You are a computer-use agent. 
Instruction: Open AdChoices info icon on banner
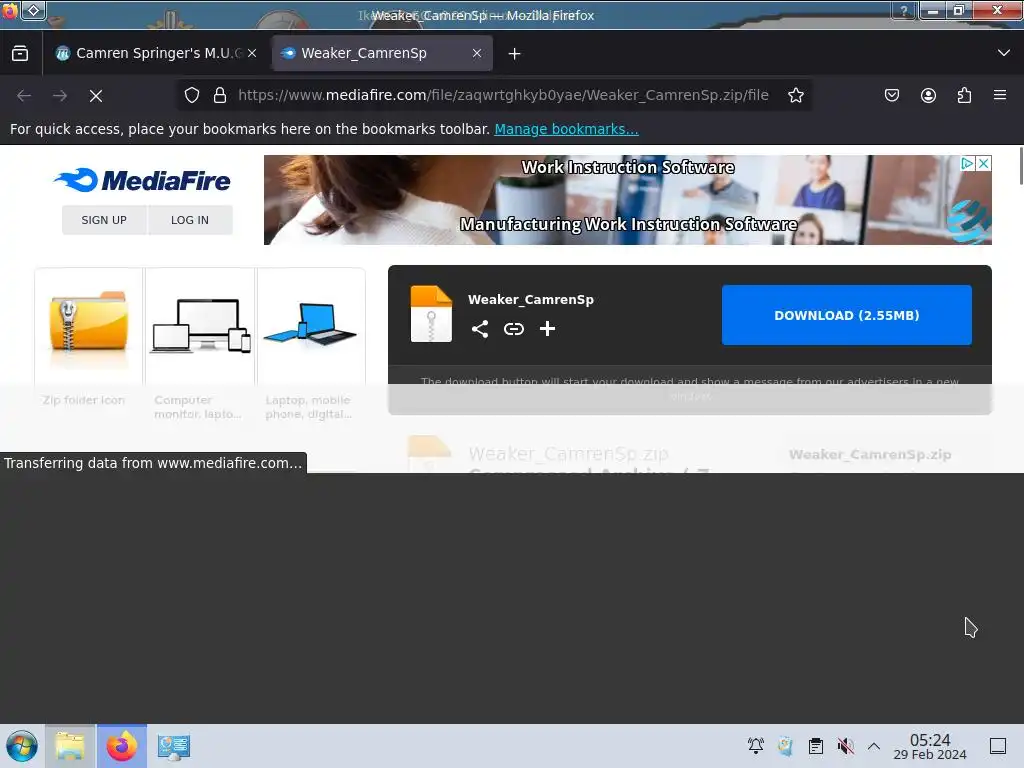click(x=967, y=163)
